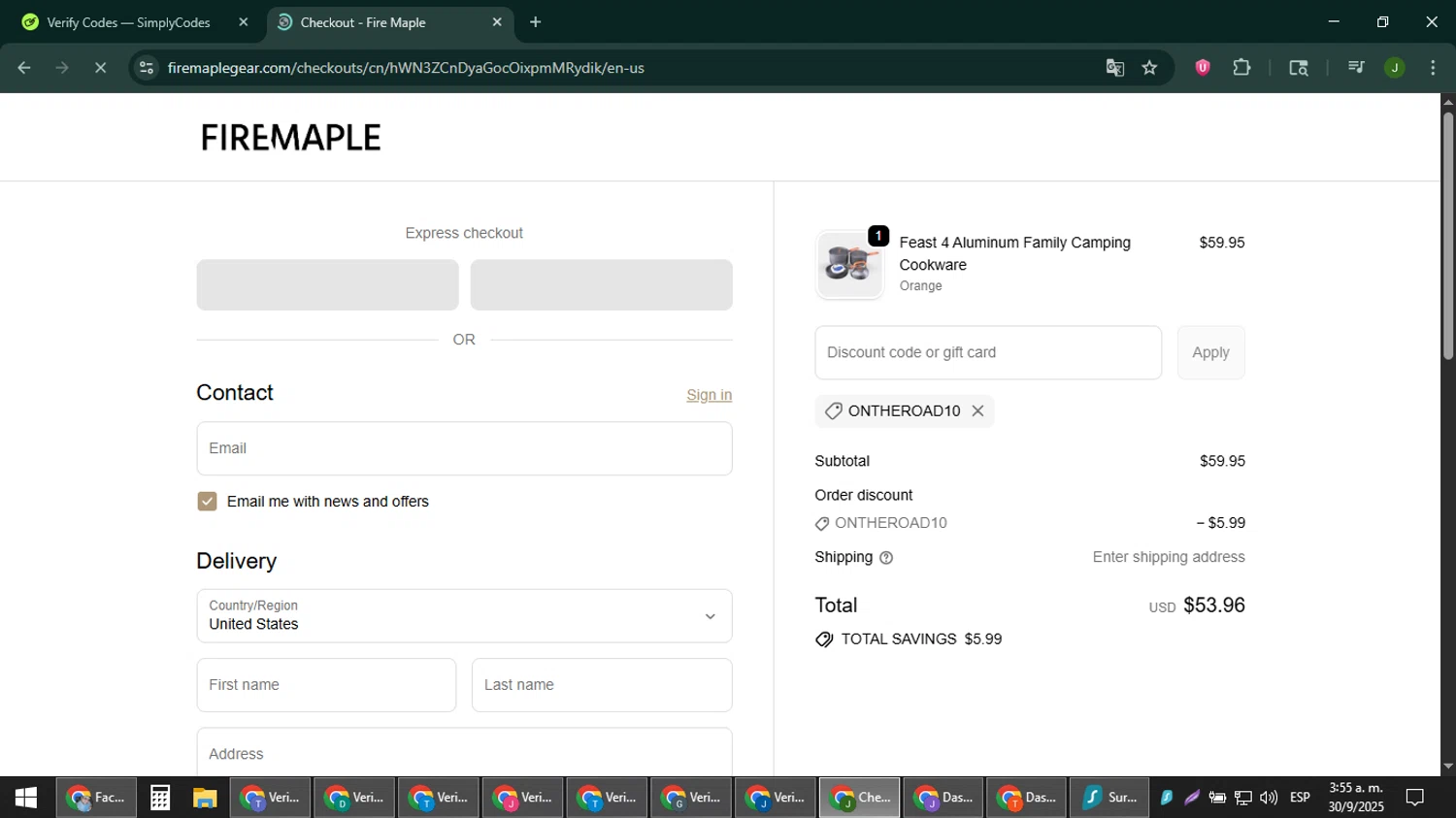Click the scrollbar down arrow

[1448, 767]
